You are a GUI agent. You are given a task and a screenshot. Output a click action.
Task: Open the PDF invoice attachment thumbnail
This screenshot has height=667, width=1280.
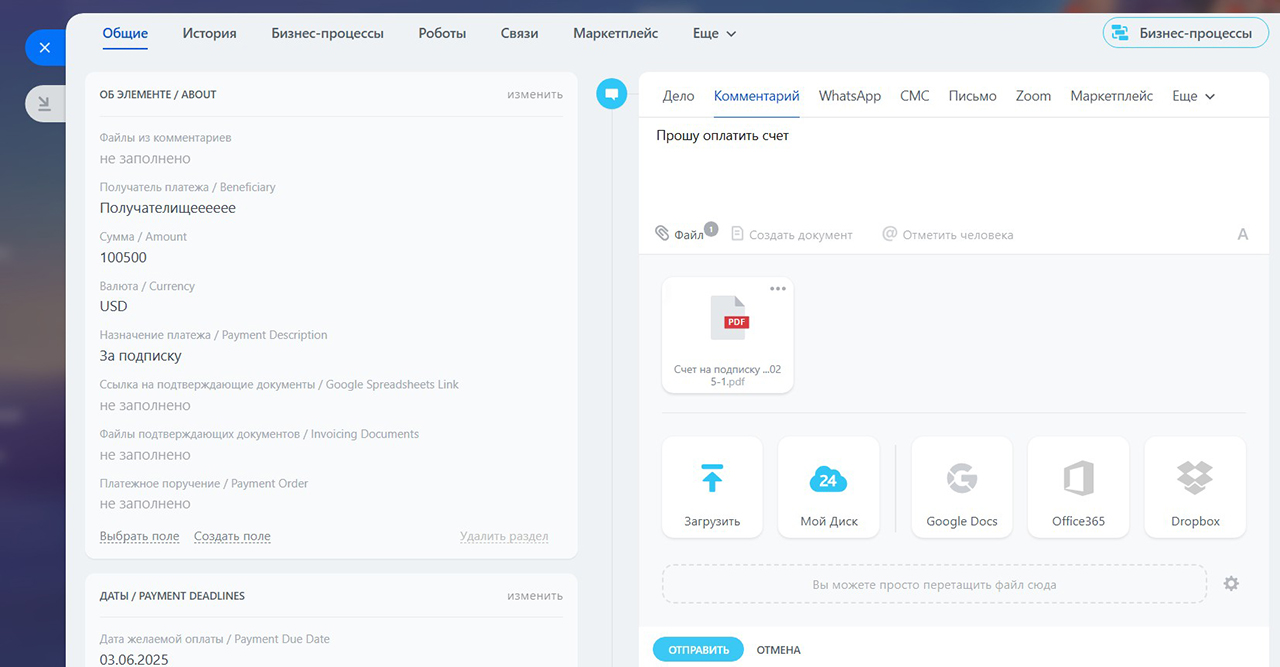coord(728,319)
